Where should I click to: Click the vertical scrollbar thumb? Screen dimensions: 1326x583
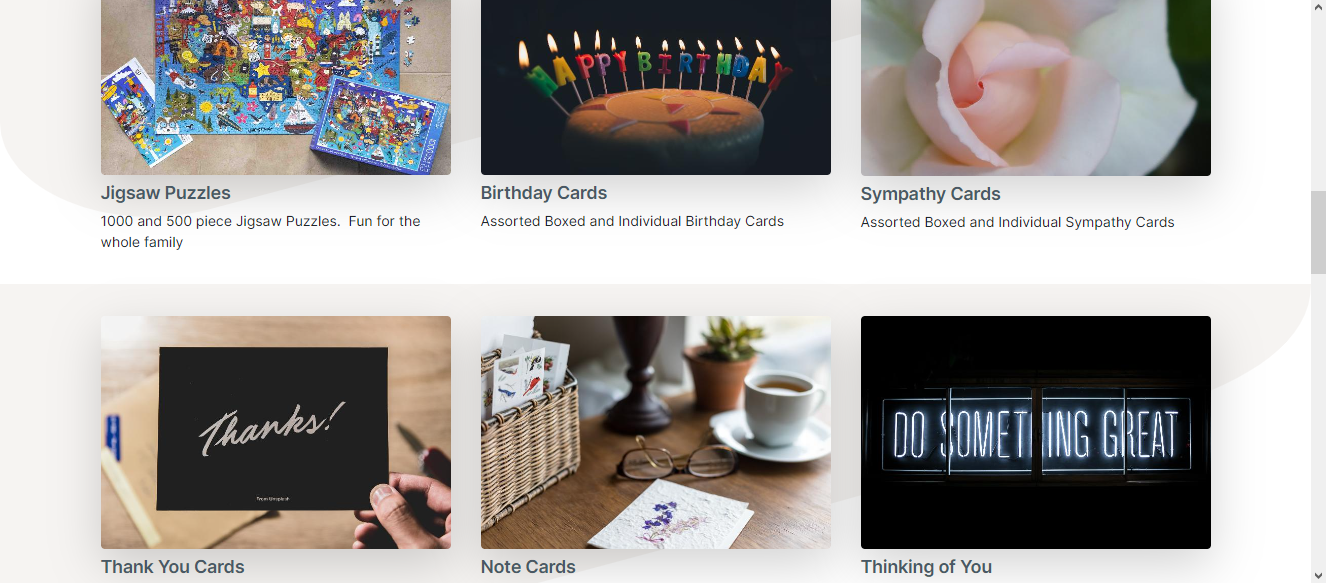click(x=1318, y=232)
